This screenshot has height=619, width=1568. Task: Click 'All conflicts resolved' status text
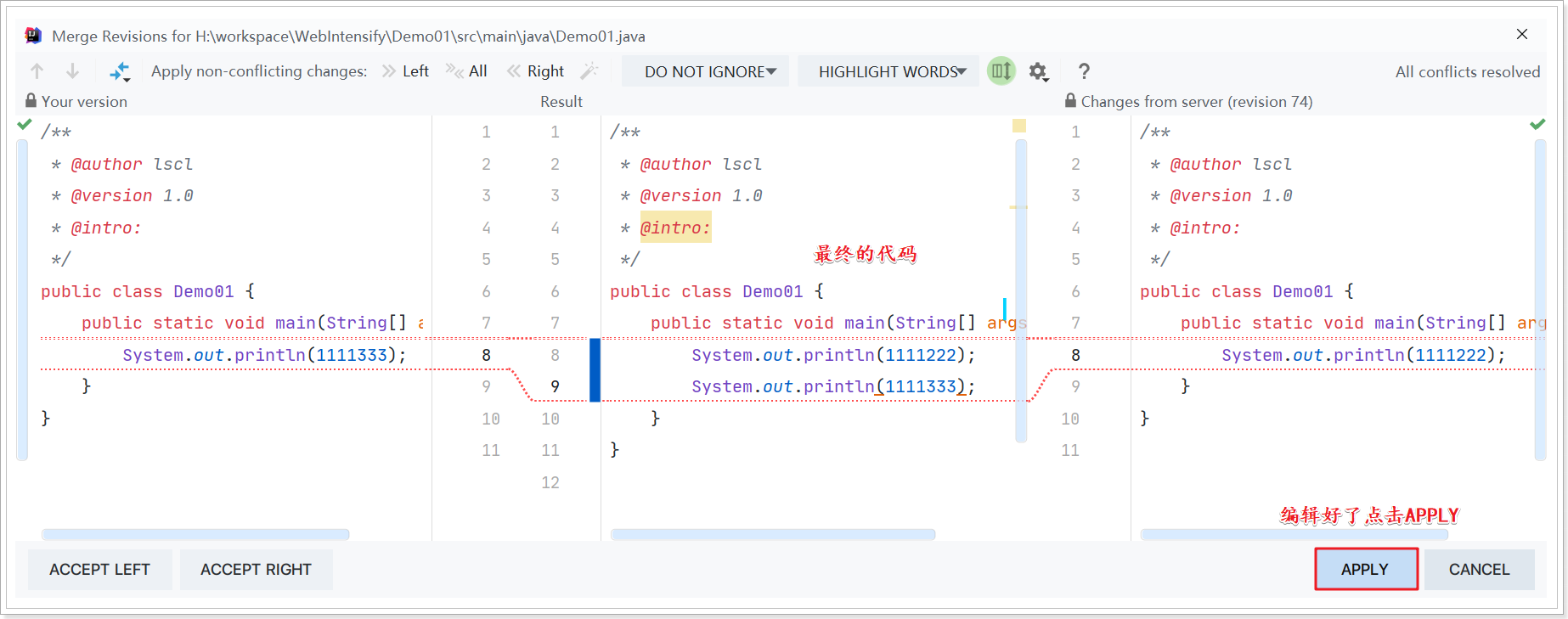tap(1467, 72)
